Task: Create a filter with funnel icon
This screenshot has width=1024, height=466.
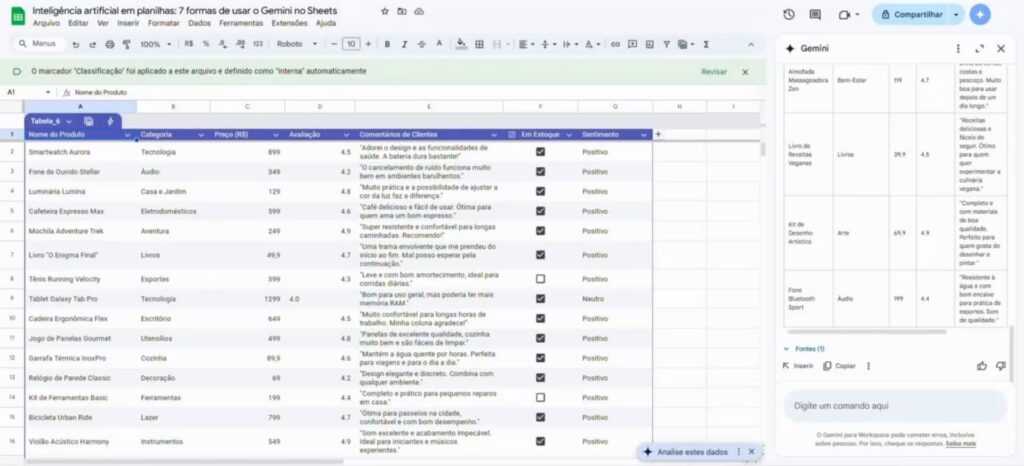Action: [666, 44]
